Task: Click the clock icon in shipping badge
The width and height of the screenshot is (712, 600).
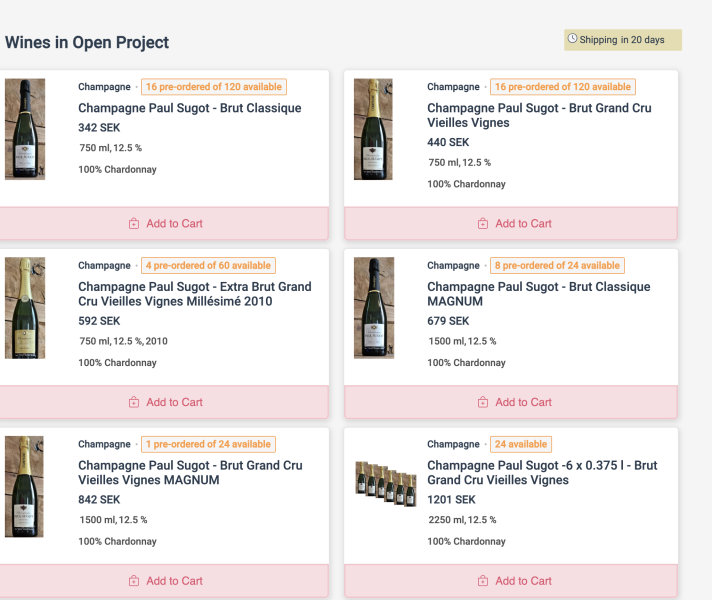Action: (x=573, y=39)
